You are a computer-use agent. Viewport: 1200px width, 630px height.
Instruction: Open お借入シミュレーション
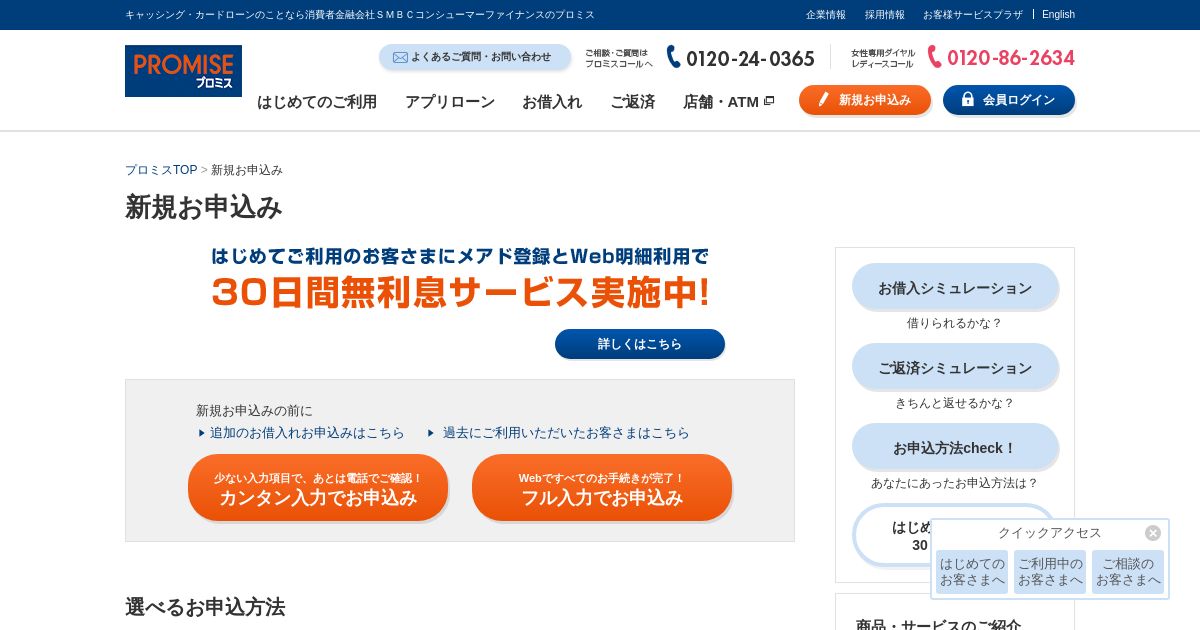955,287
